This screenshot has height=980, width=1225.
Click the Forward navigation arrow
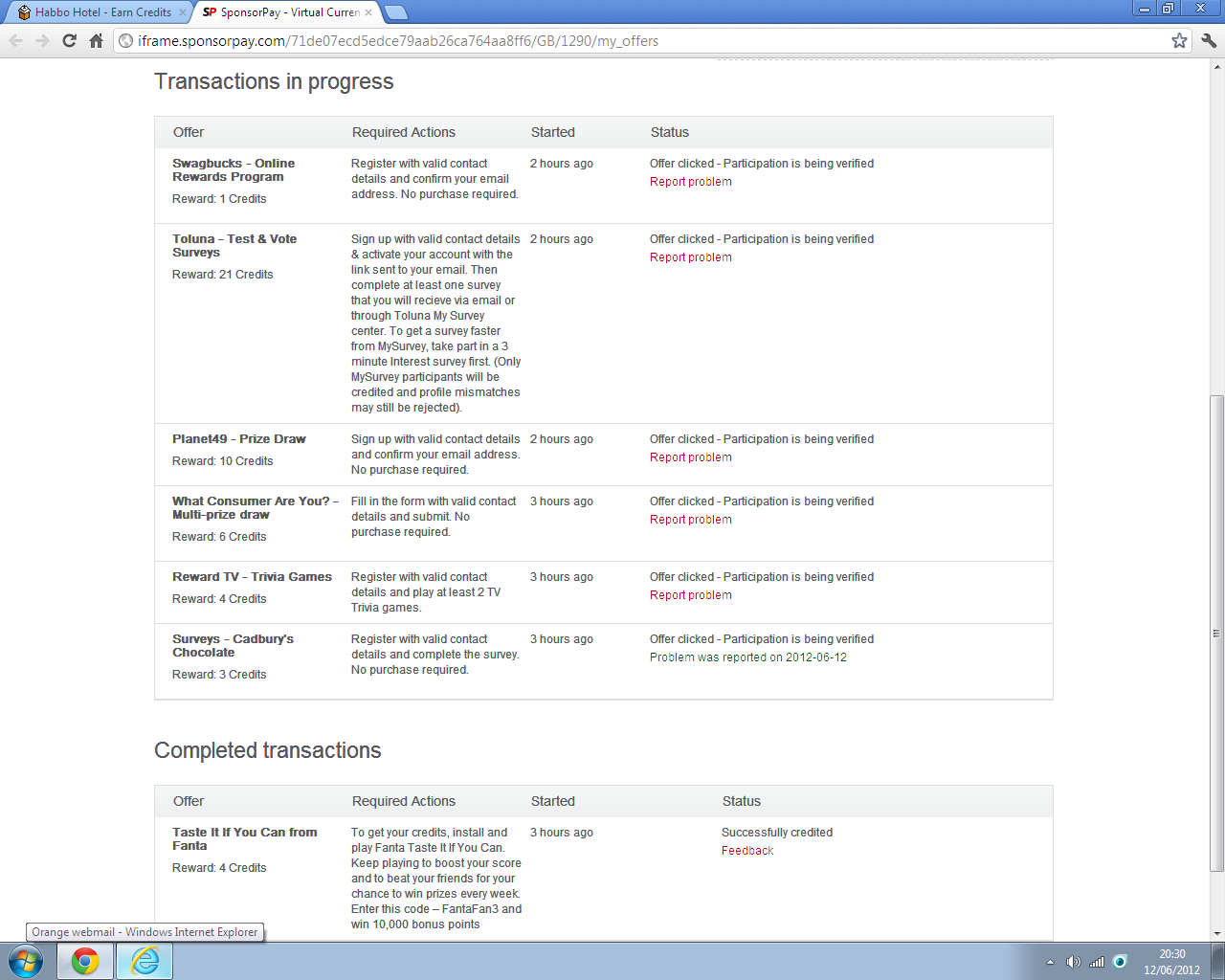(42, 40)
